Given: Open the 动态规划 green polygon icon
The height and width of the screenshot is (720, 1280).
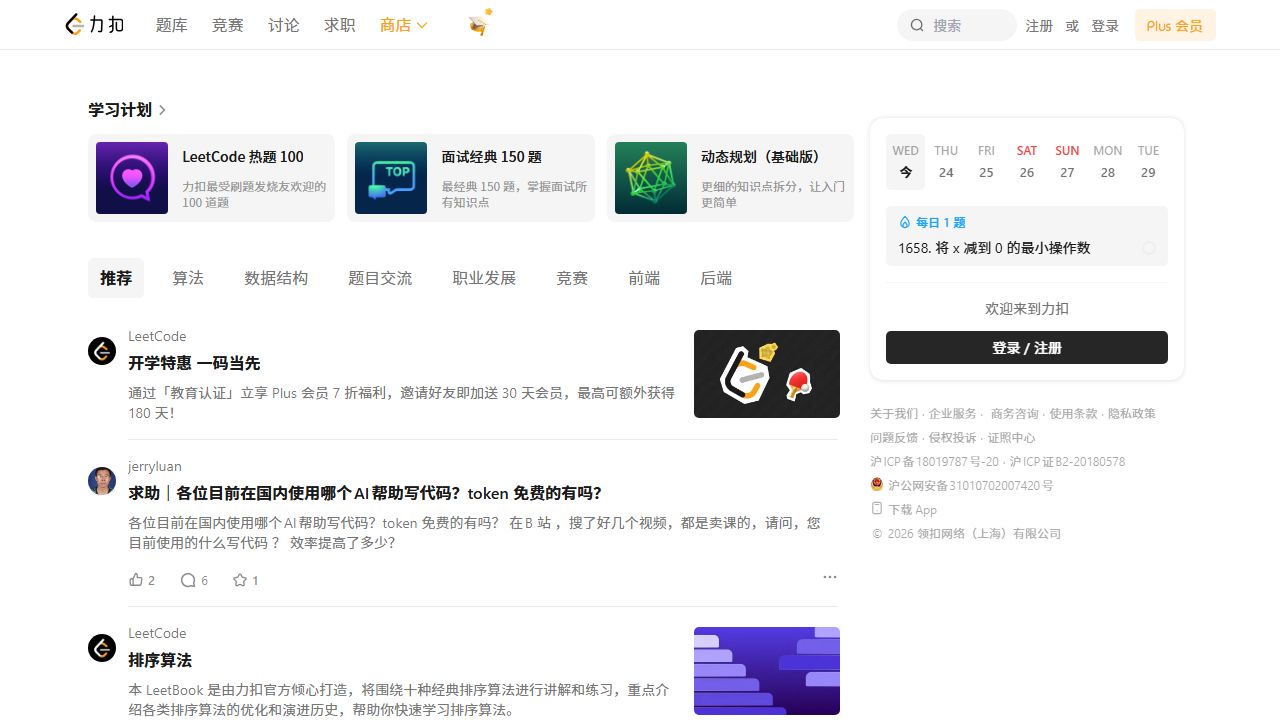Looking at the screenshot, I should 651,178.
